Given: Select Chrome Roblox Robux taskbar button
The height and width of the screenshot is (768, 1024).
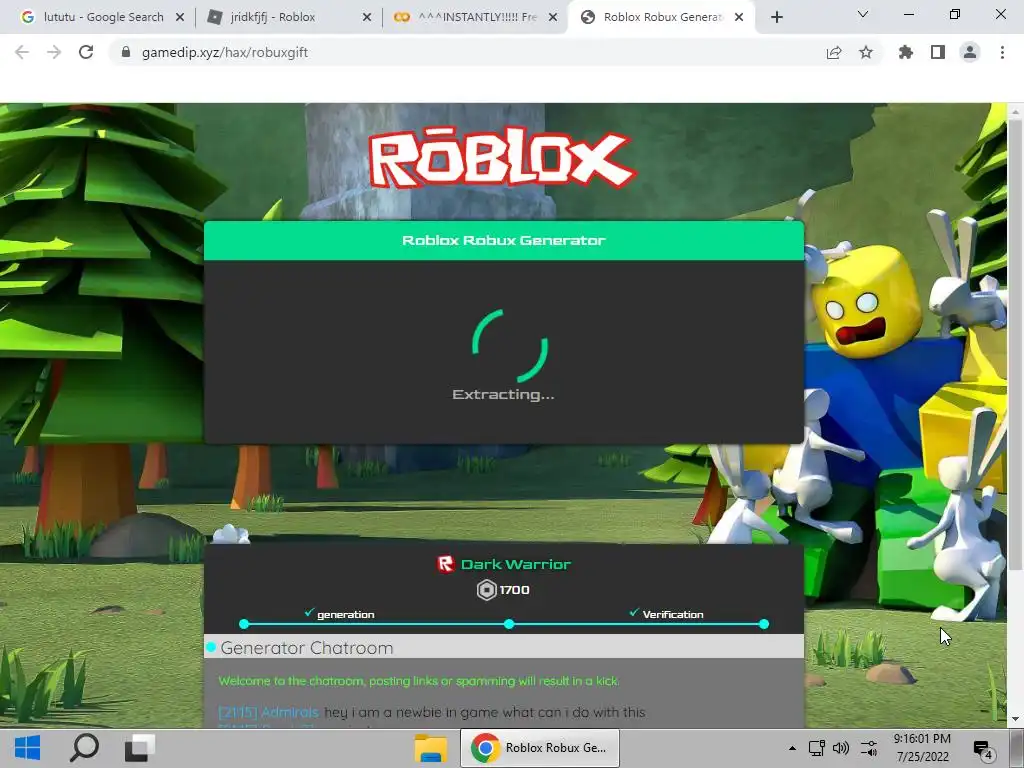Looking at the screenshot, I should [x=540, y=748].
